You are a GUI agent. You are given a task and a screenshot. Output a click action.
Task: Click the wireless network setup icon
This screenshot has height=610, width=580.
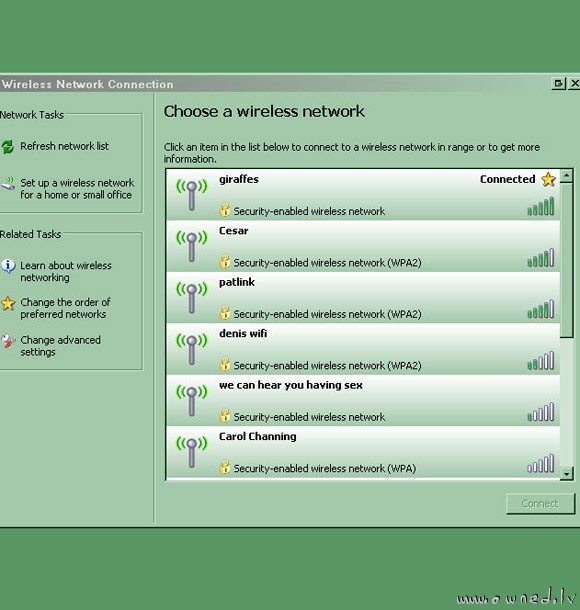pos(8,183)
